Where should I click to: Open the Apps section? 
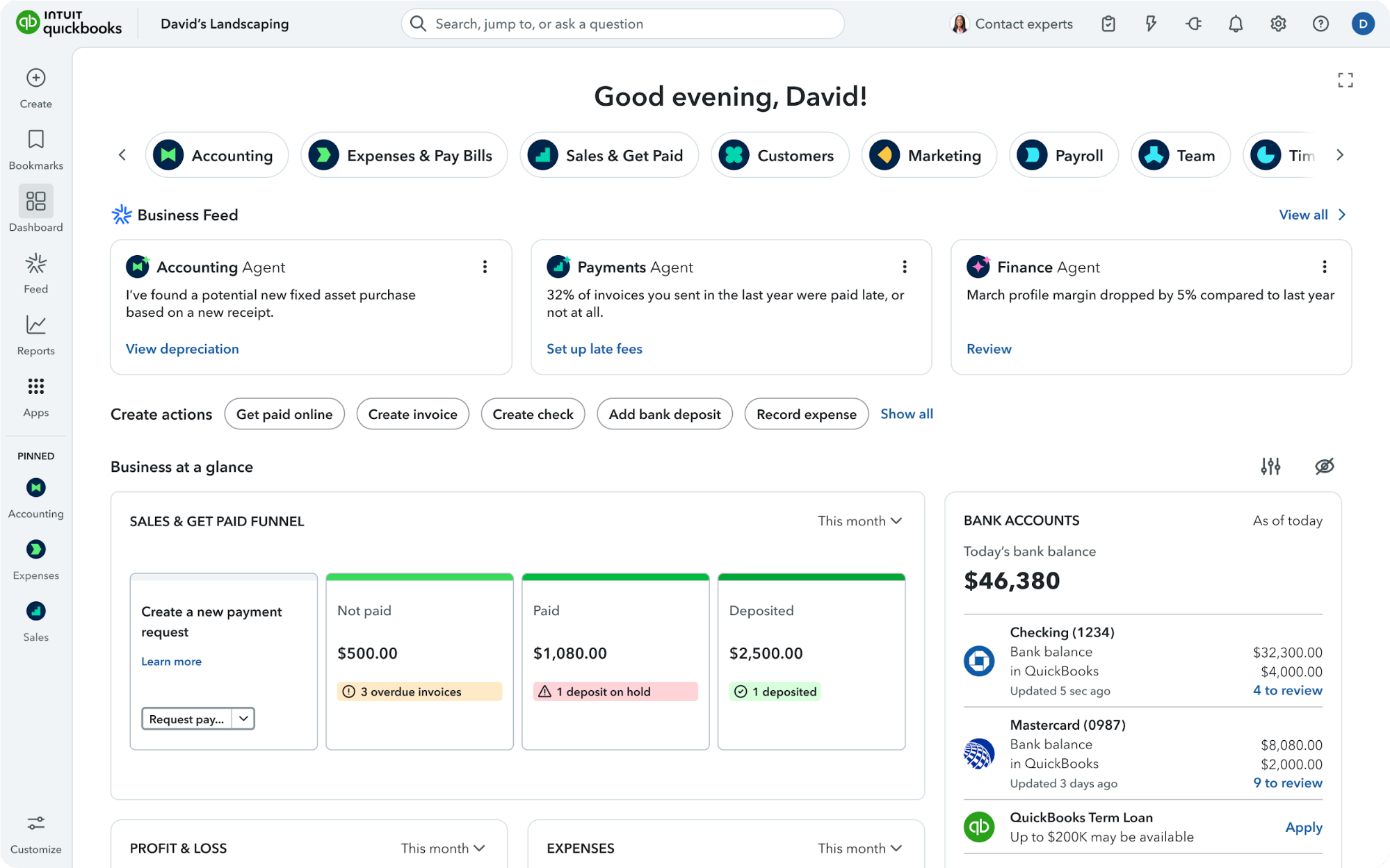(x=35, y=395)
